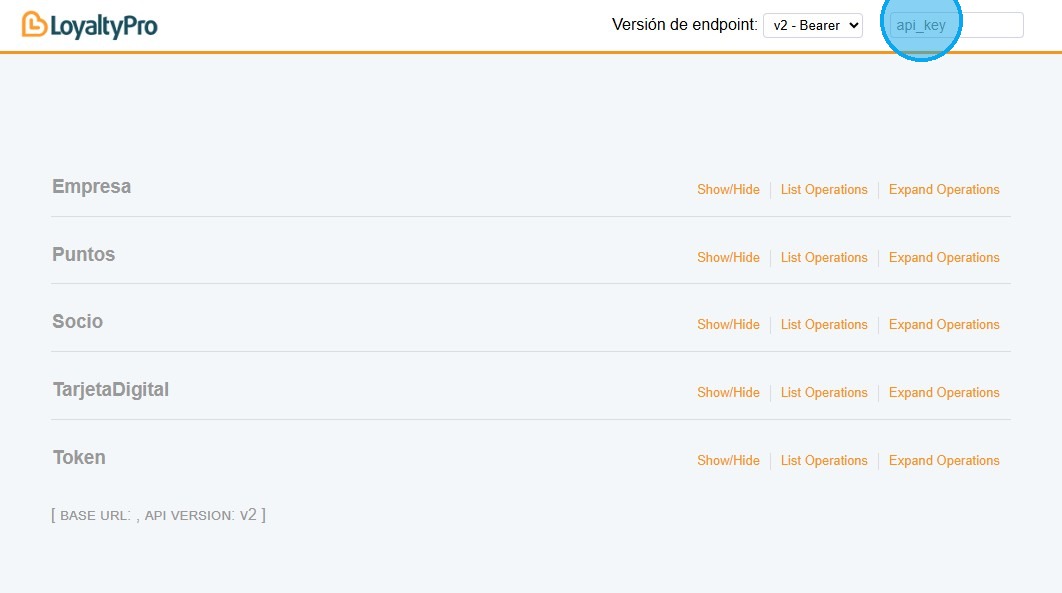This screenshot has height=593, width=1062.
Task: Expand Operations for TarjetaDigital
Action: click(x=944, y=393)
